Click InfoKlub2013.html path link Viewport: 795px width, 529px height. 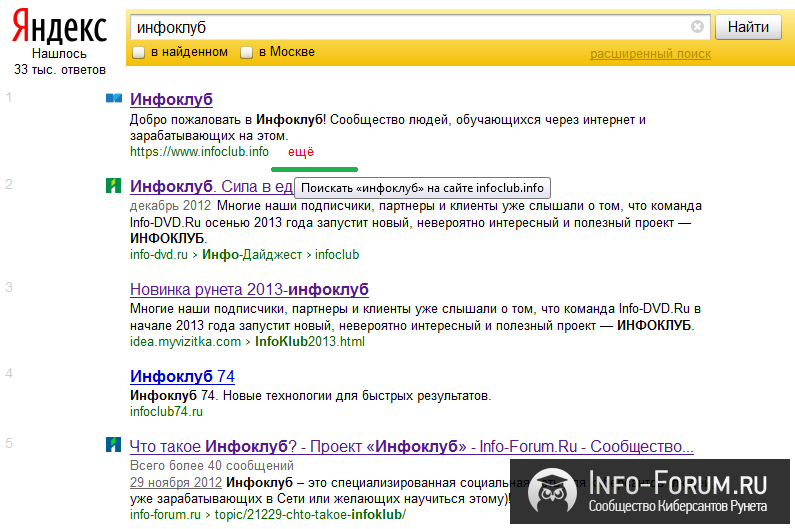[x=310, y=342]
